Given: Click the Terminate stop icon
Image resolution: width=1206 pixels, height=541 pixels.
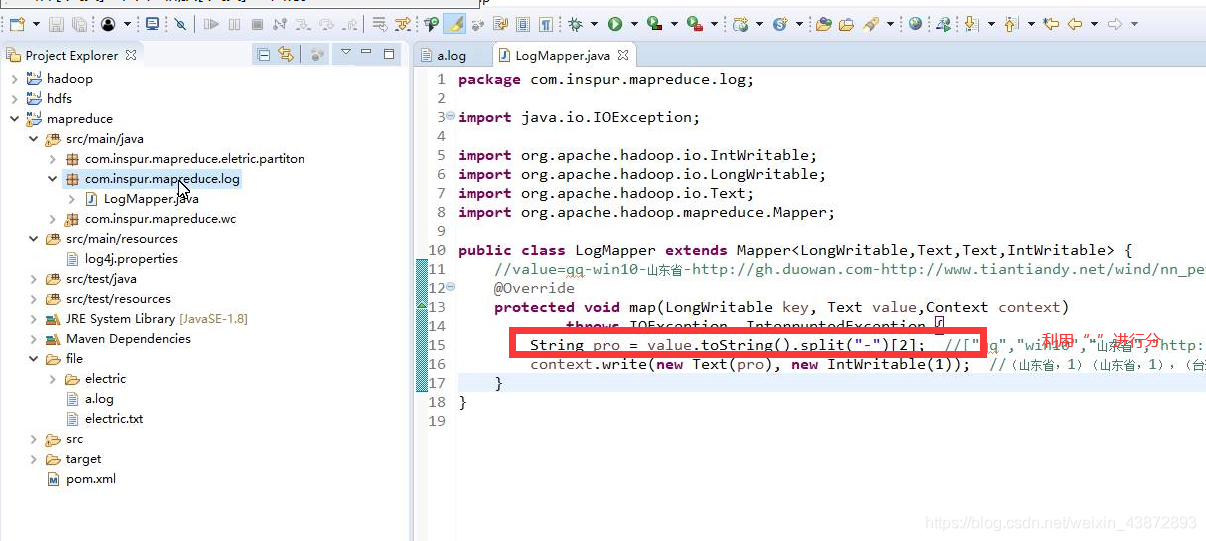Looking at the screenshot, I should [257, 24].
